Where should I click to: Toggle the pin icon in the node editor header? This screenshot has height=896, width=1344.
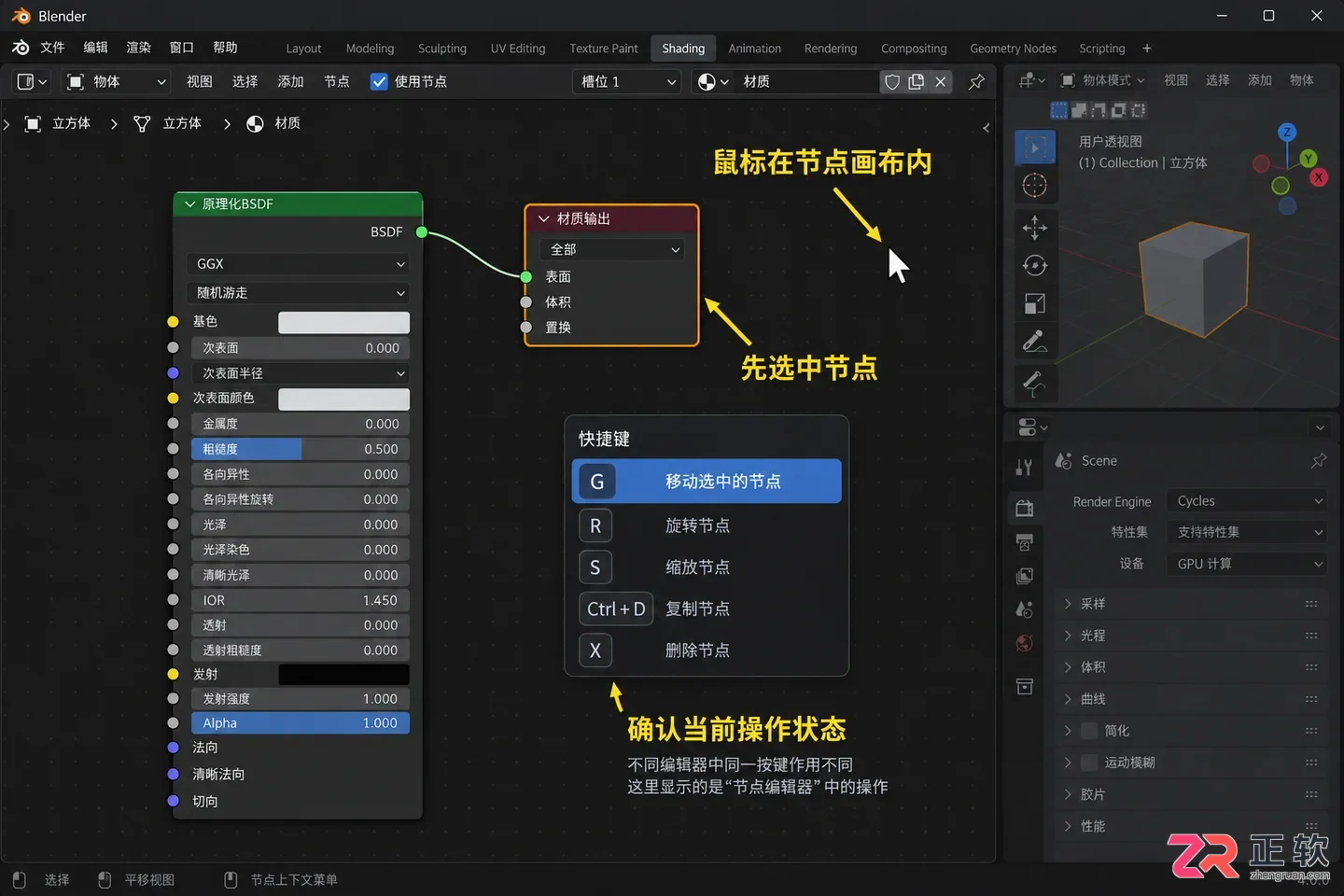pyautogui.click(x=976, y=82)
